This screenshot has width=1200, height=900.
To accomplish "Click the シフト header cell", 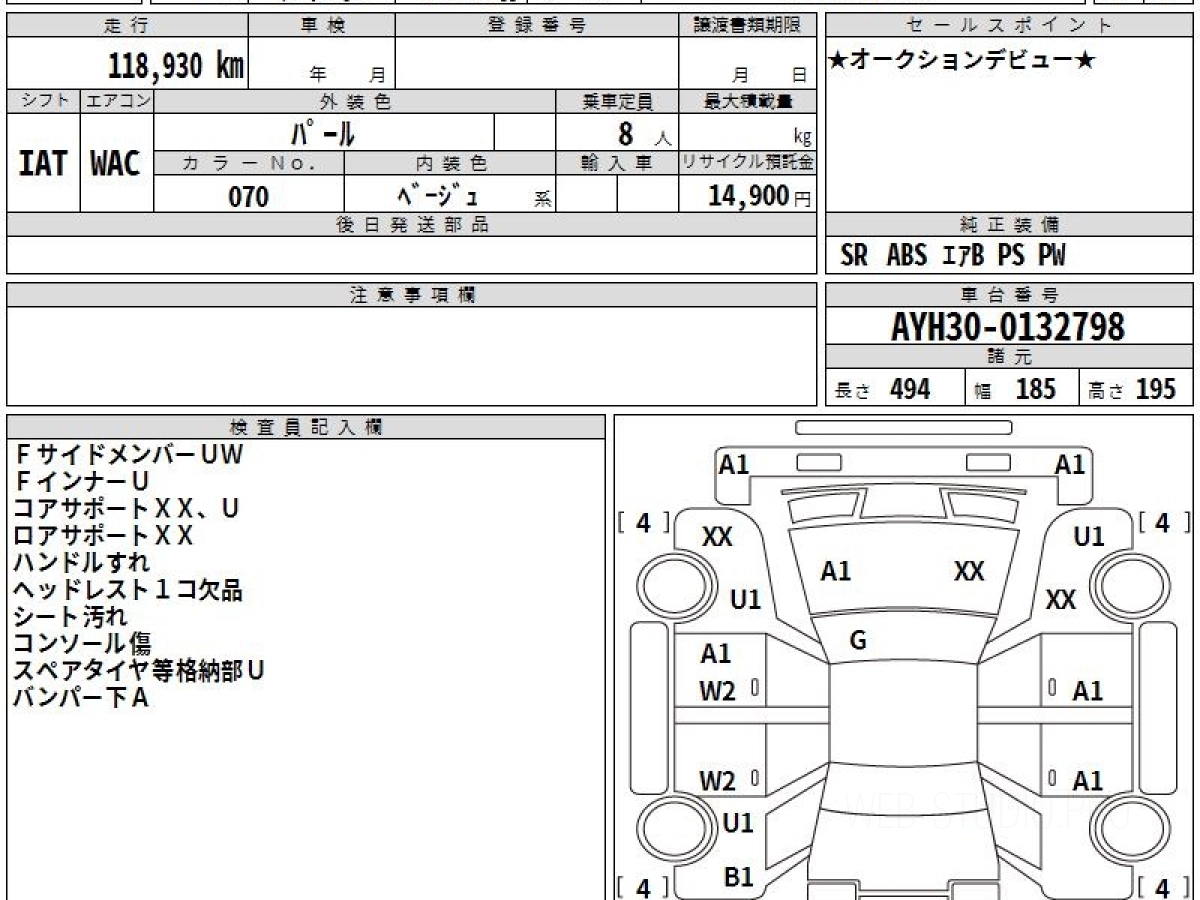I will tap(43, 101).
